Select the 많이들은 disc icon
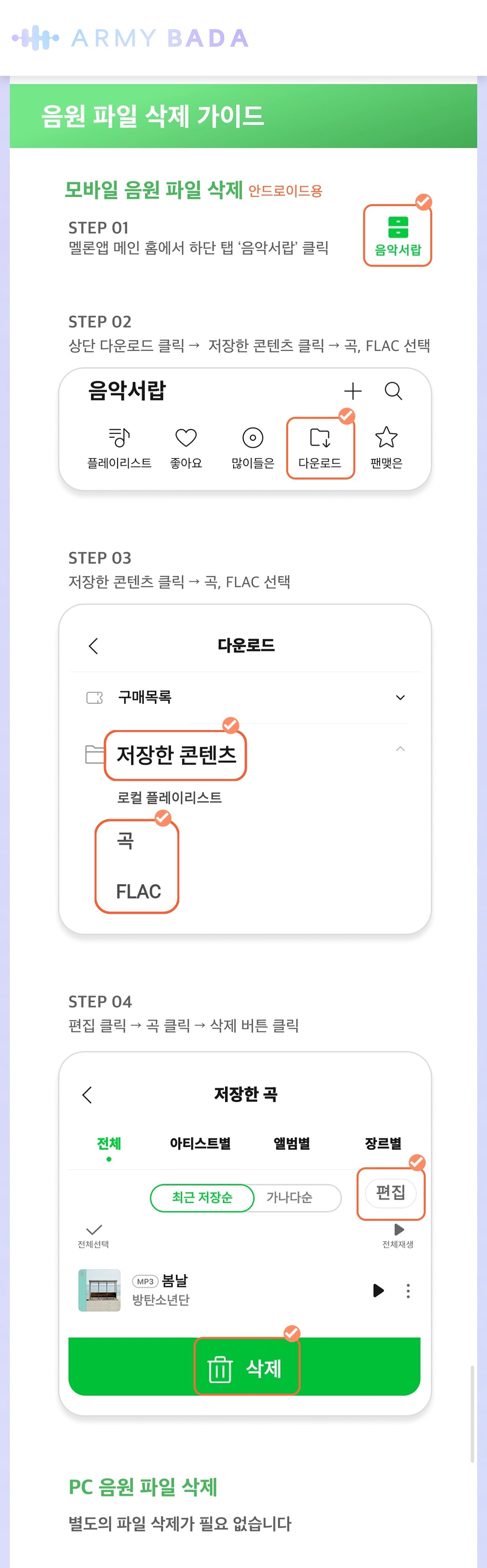 253,437
